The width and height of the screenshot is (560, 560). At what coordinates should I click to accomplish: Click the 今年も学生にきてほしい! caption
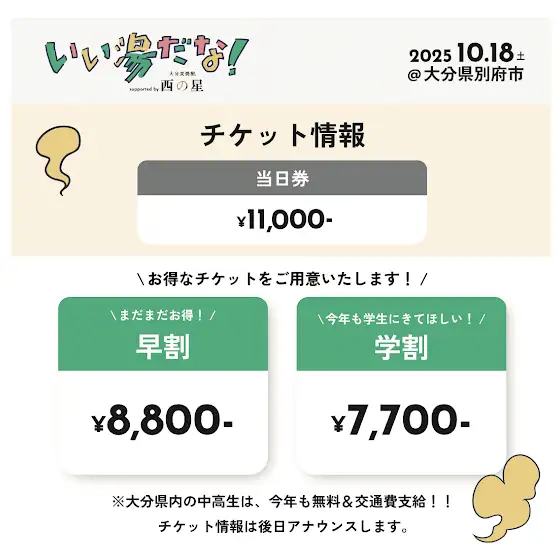pyautogui.click(x=401, y=319)
